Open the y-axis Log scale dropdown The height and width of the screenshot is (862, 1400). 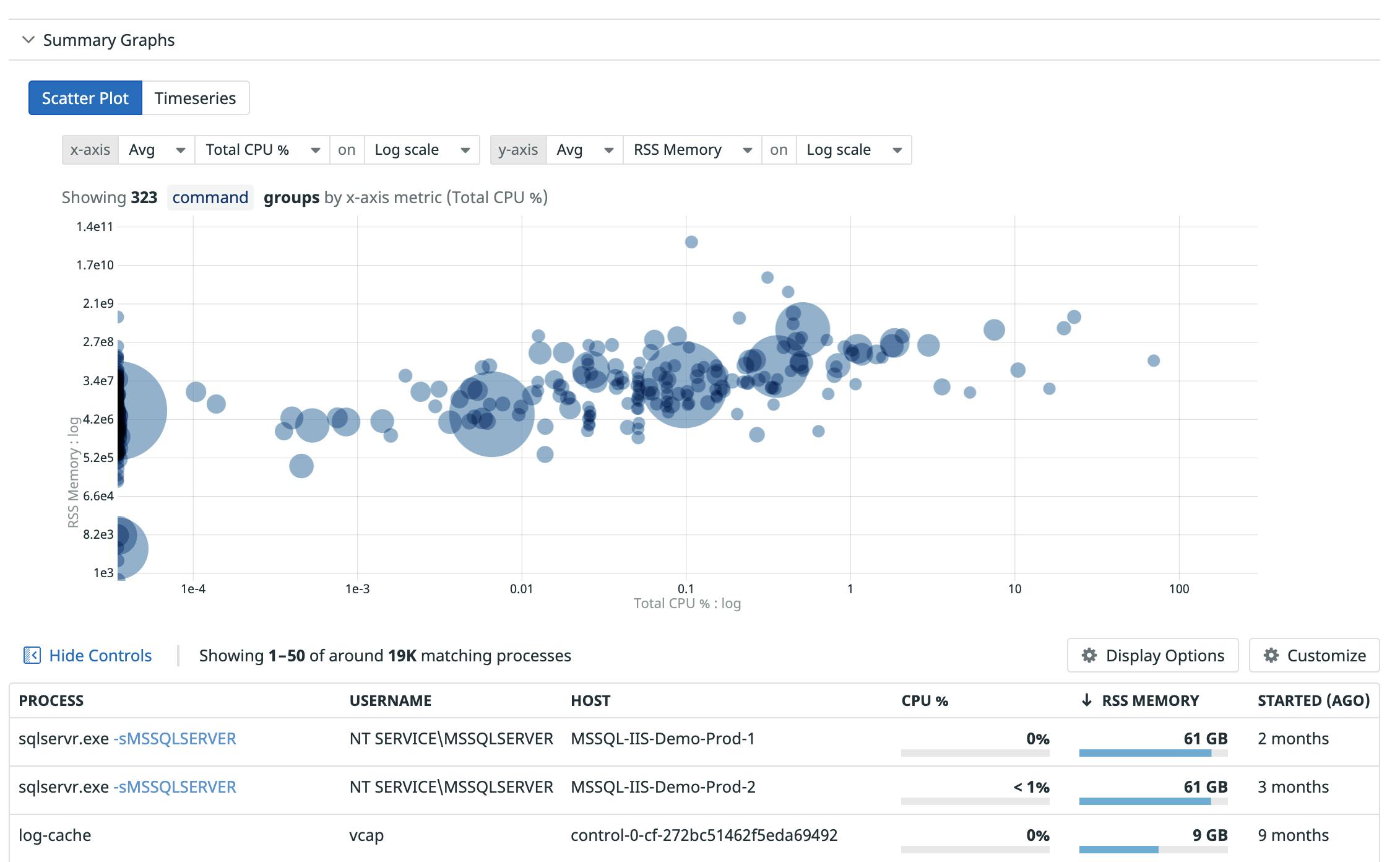point(854,149)
